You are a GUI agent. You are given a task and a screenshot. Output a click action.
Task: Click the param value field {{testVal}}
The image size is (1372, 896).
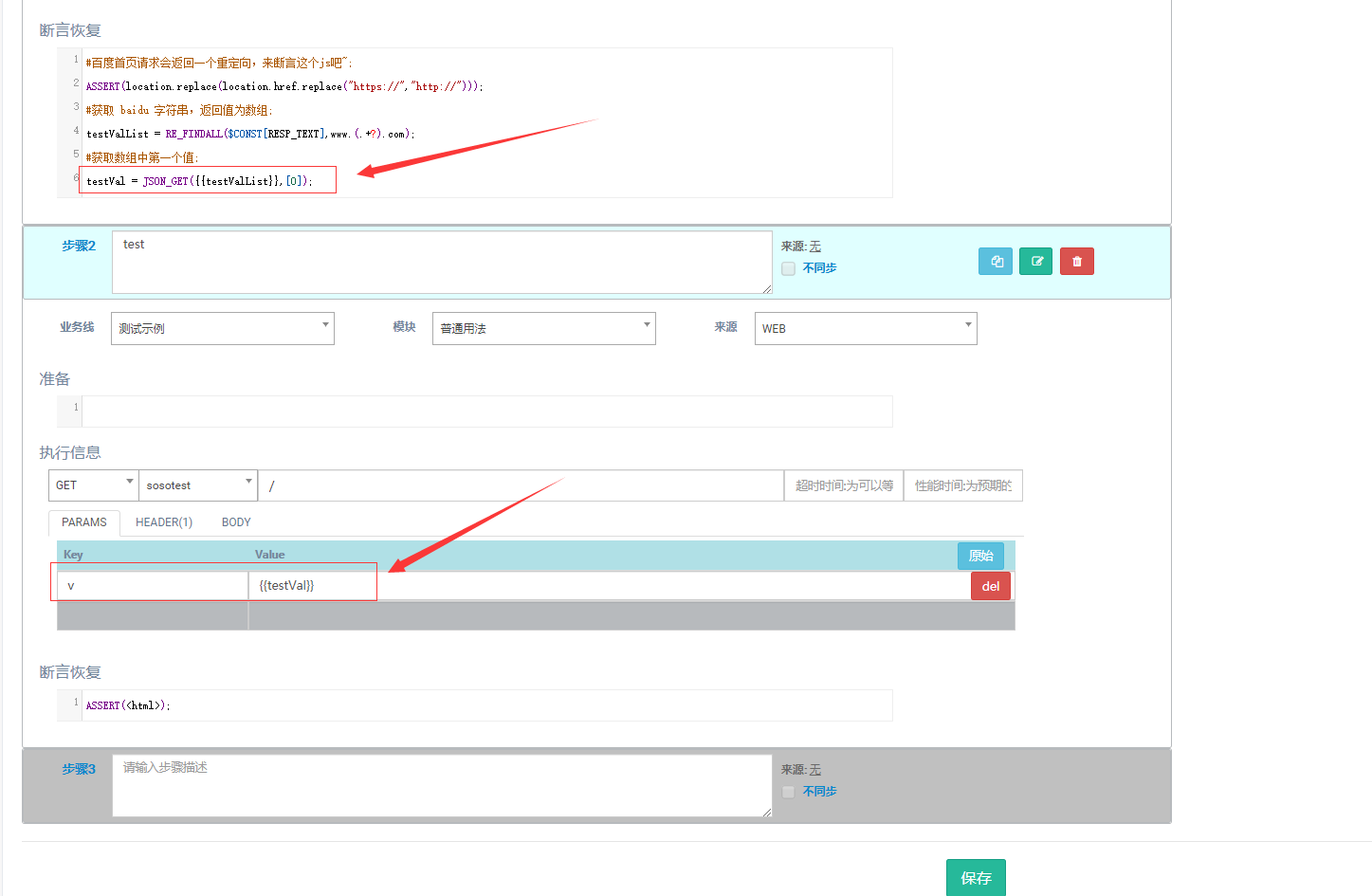coord(609,586)
